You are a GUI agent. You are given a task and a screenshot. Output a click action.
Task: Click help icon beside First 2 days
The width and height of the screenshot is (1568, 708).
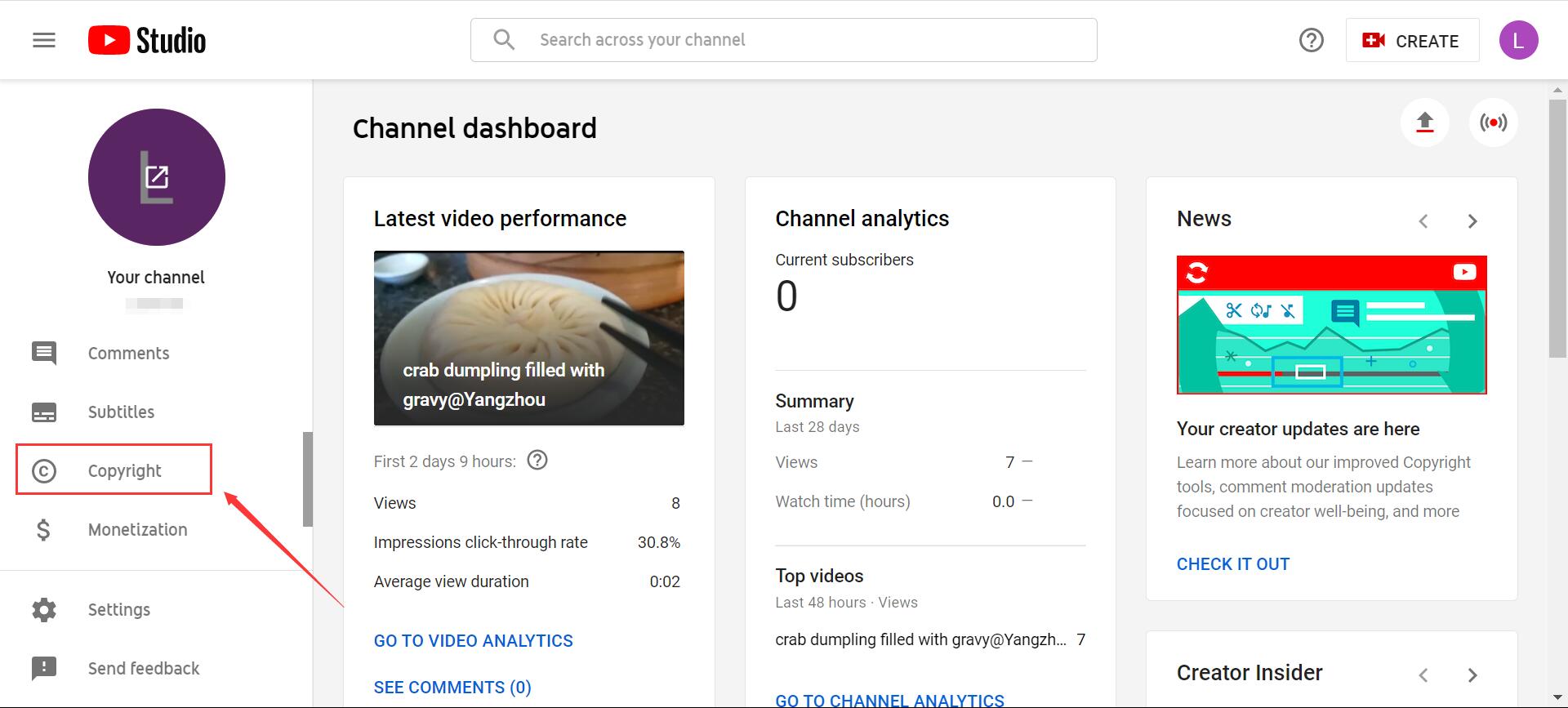point(537,461)
